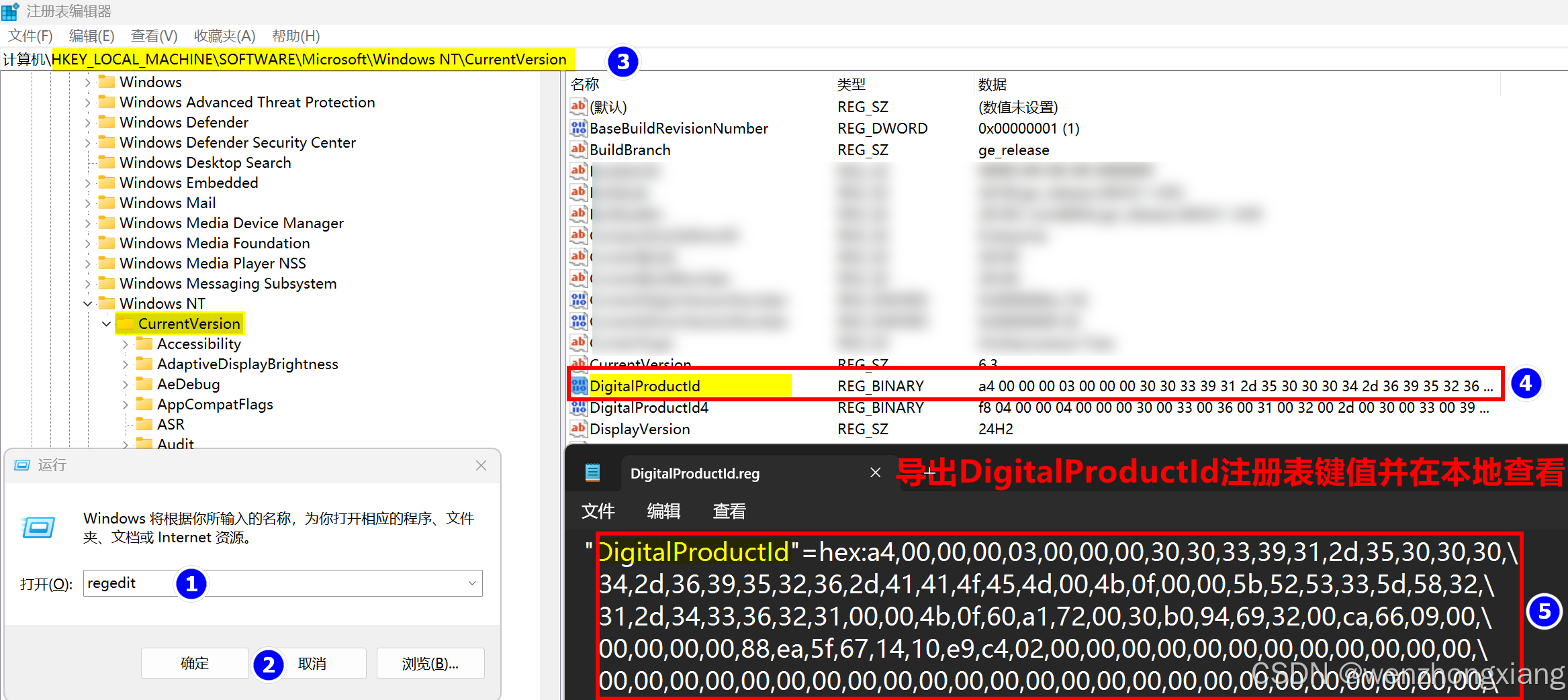This screenshot has height=700, width=1568.
Task: Expand the Windows Defender Security Center node
Action: pos(87,143)
